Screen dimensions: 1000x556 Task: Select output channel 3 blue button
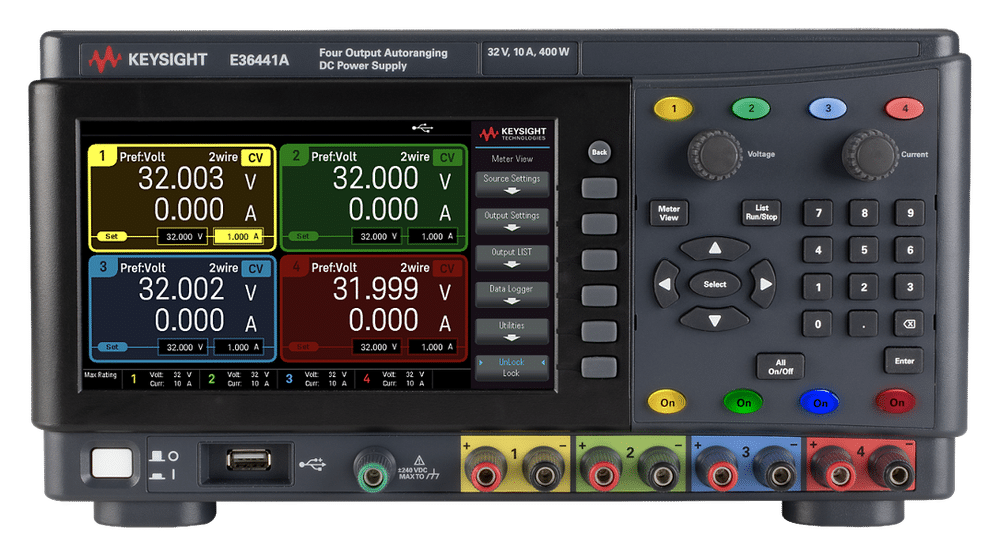pos(827,108)
